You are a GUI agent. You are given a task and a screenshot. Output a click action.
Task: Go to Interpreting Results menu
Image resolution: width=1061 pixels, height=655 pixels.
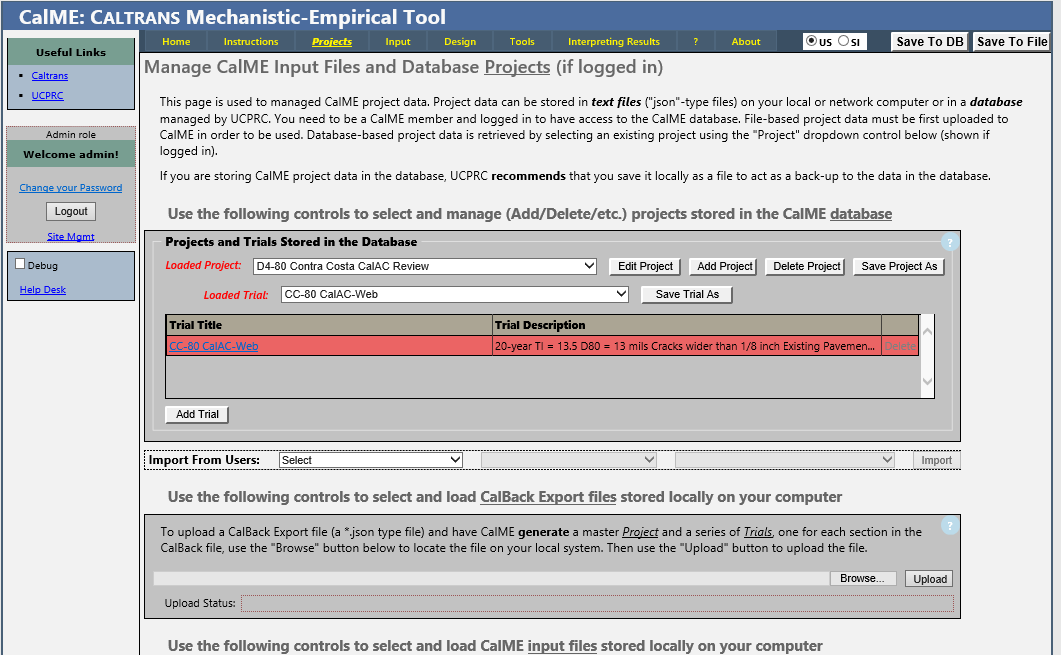(614, 42)
